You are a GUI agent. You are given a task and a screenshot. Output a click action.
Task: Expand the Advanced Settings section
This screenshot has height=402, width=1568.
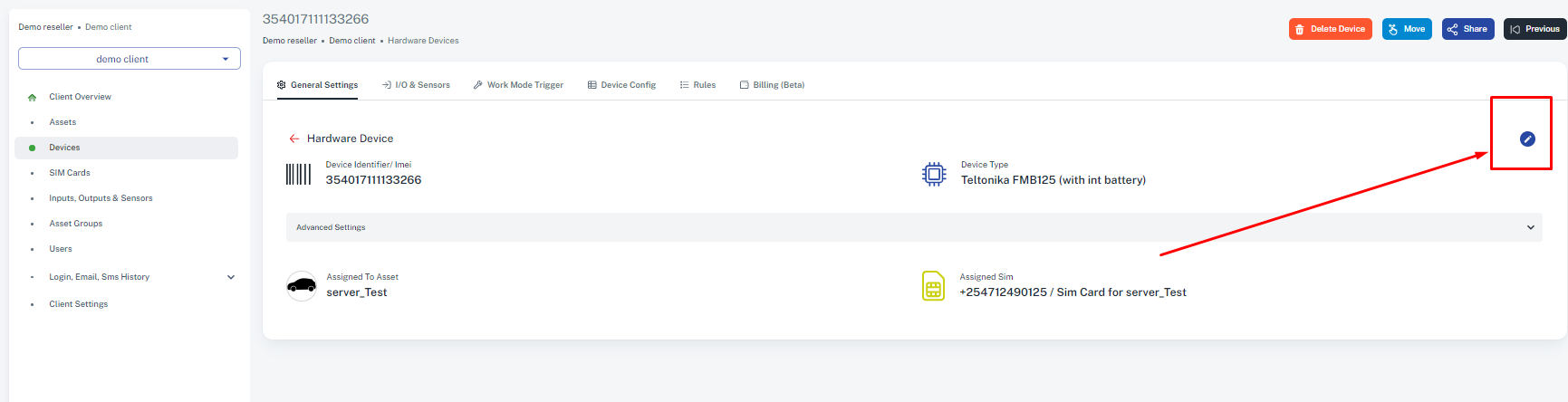point(914,227)
